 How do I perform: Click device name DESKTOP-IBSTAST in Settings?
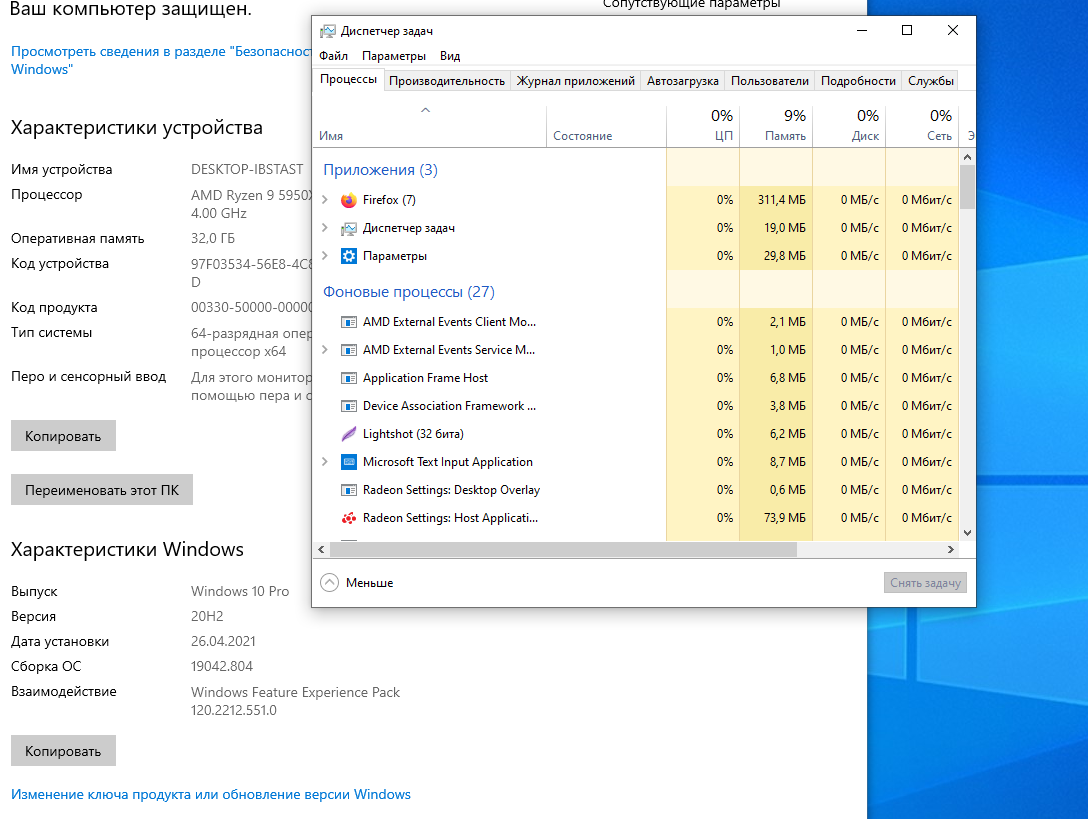pos(247,169)
